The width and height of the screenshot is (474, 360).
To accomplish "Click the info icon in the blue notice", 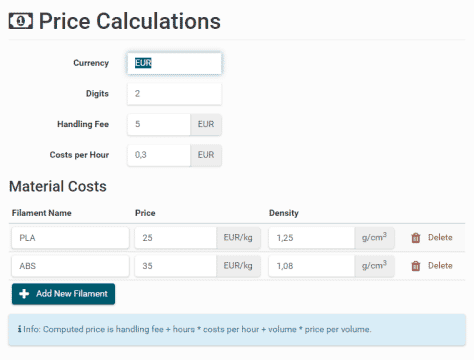I will [20, 329].
